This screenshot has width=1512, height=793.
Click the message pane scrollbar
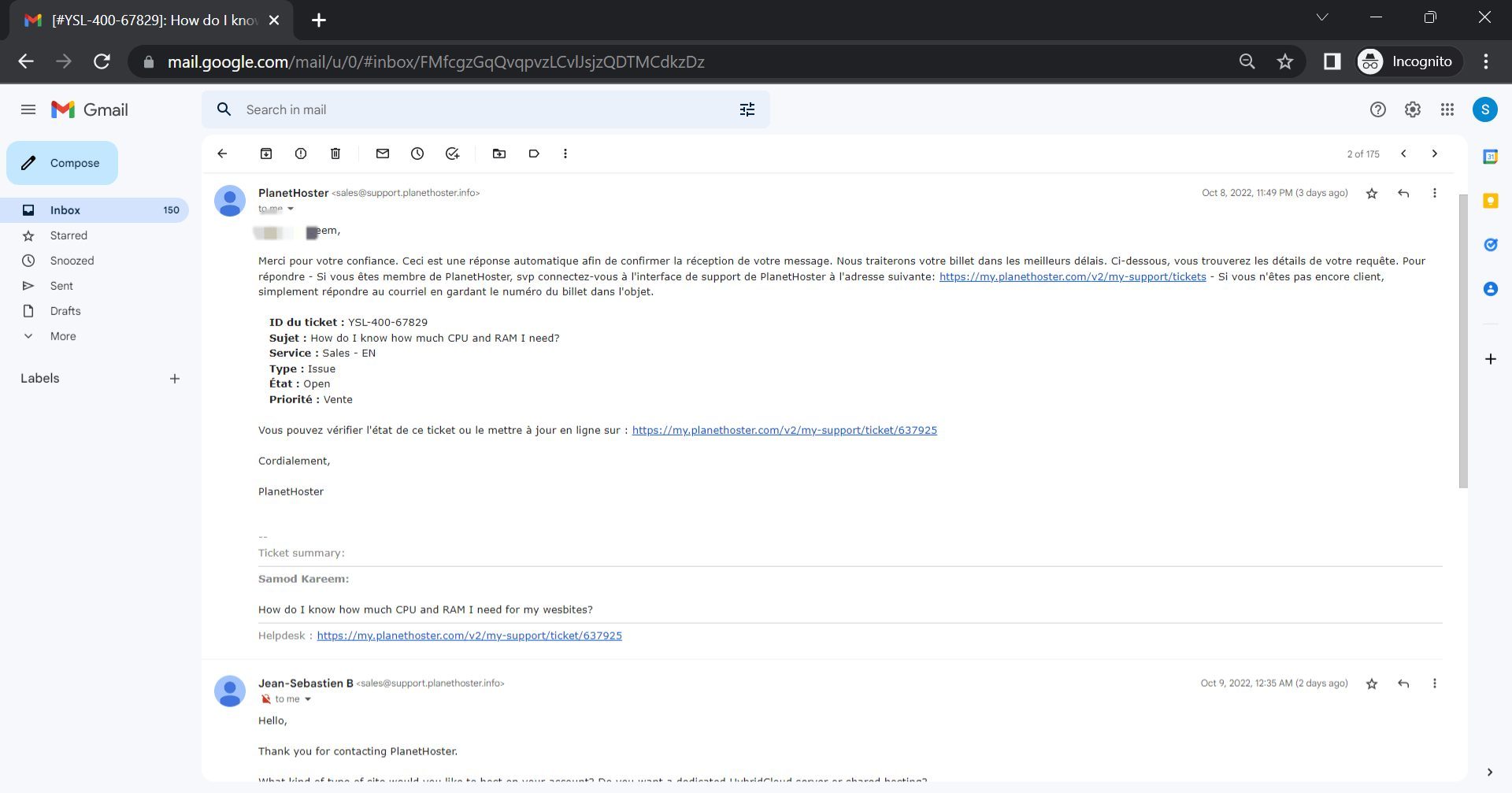tap(1463, 341)
